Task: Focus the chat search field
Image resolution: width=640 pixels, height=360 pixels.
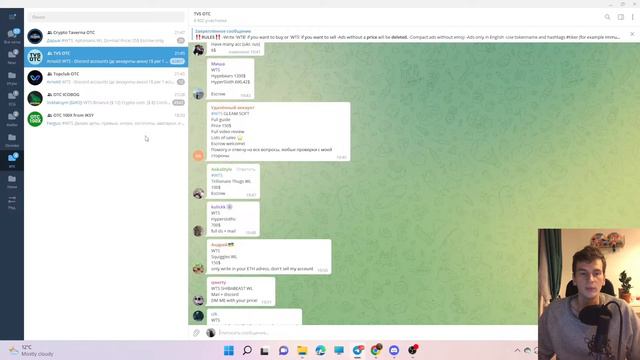Action: [106, 17]
